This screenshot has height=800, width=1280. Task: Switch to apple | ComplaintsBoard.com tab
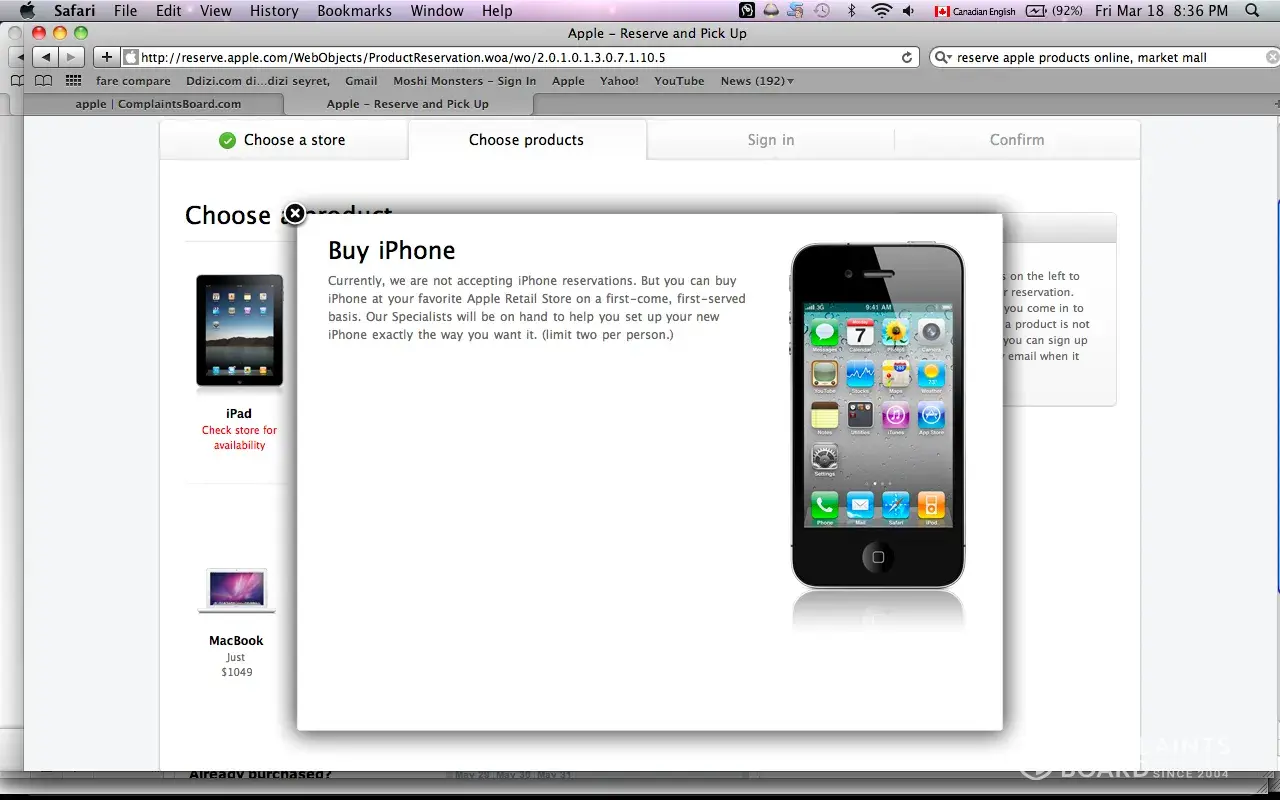(x=158, y=104)
